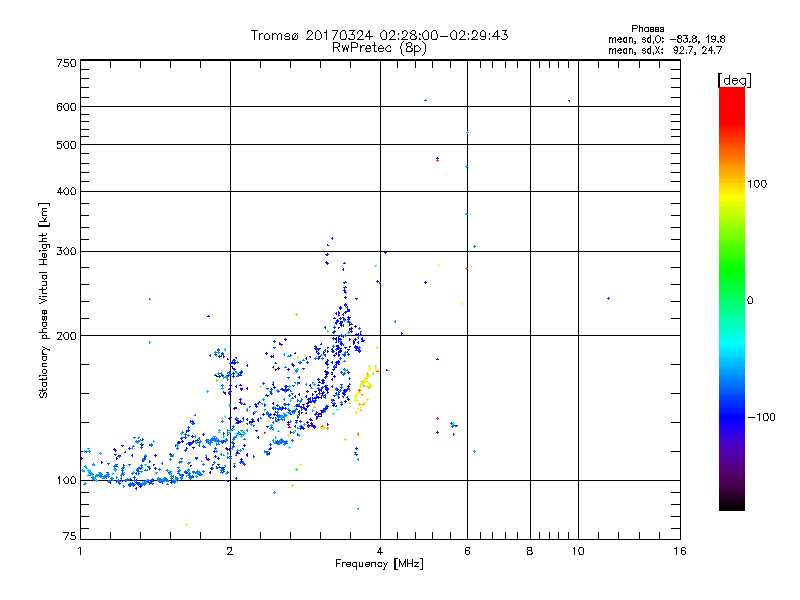Click the x-axis label '2'
This screenshot has height=600, width=800.
pyautogui.click(x=230, y=551)
